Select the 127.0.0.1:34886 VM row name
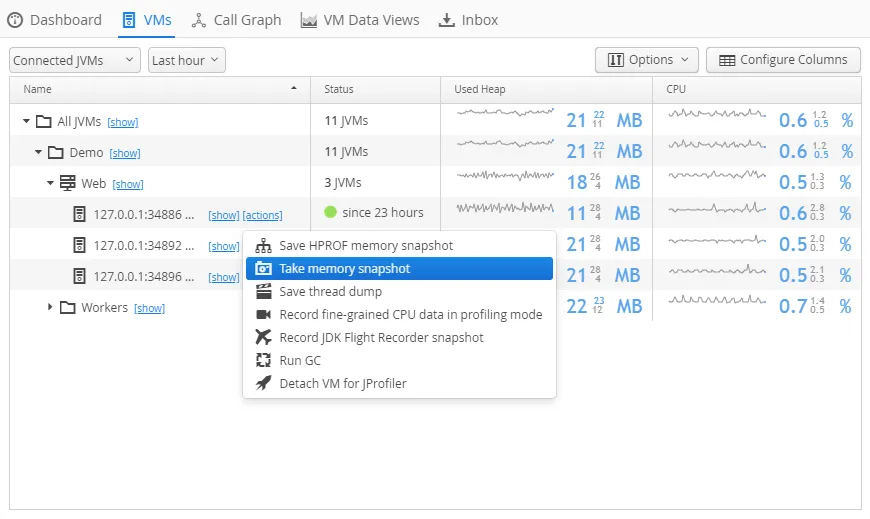The image size is (870, 519). [144, 214]
